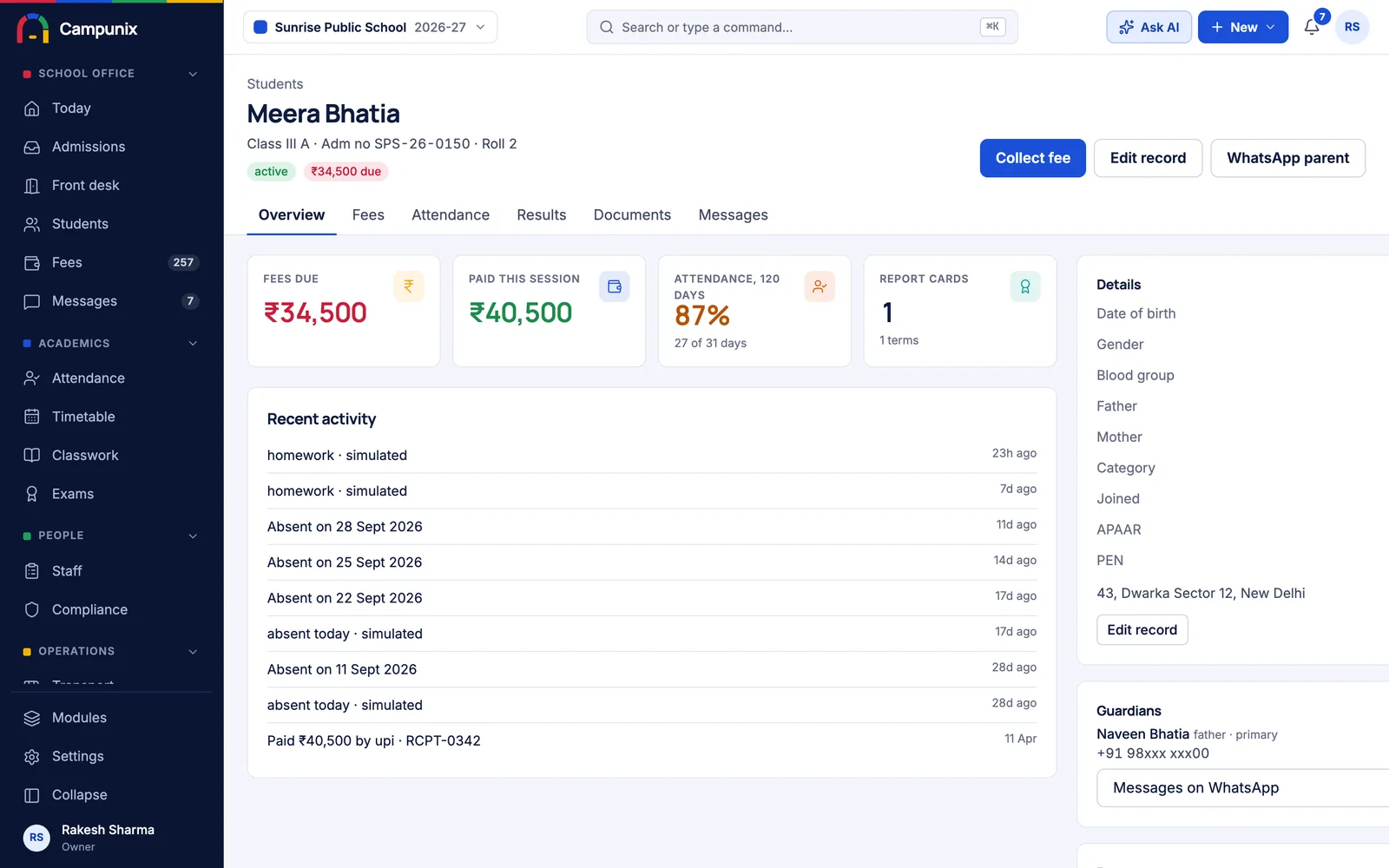Switch to the Documents tab
Image resolution: width=1389 pixels, height=868 pixels.
(x=632, y=215)
